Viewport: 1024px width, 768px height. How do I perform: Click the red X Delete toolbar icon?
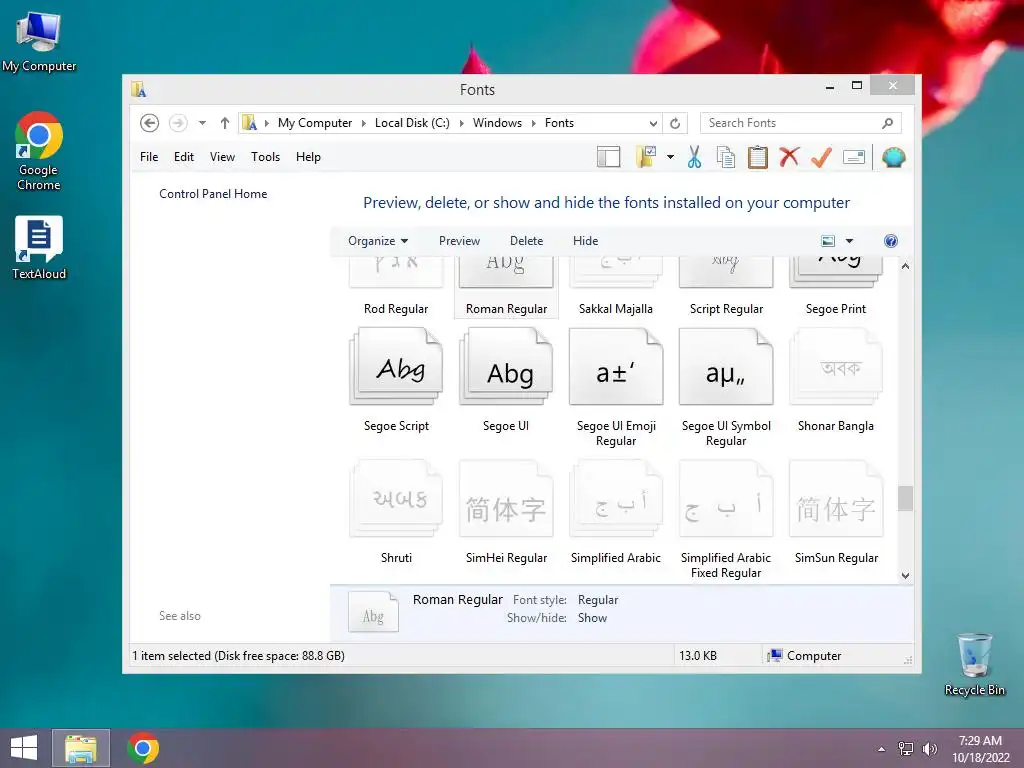tap(789, 157)
